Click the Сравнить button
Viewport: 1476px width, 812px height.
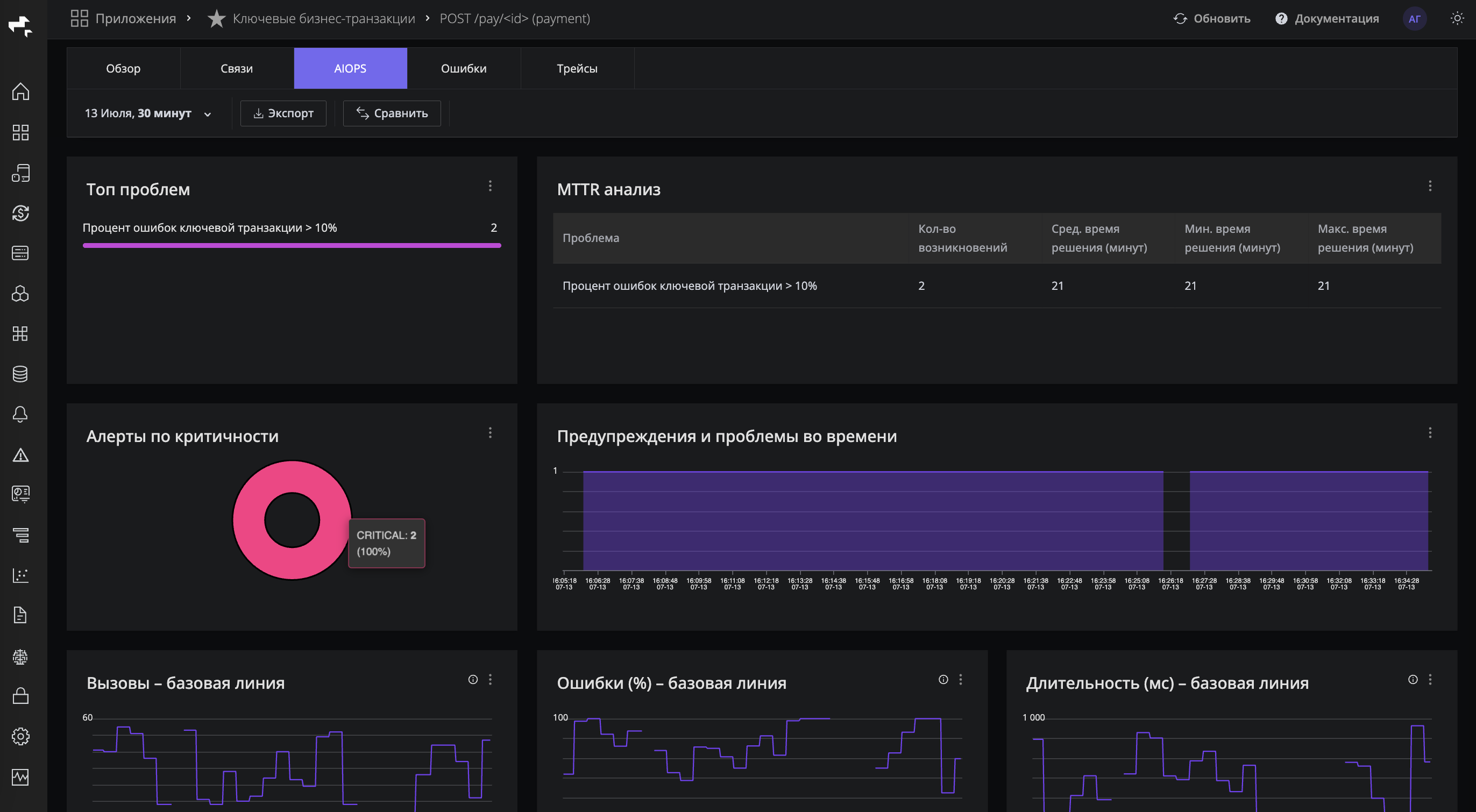coord(392,113)
